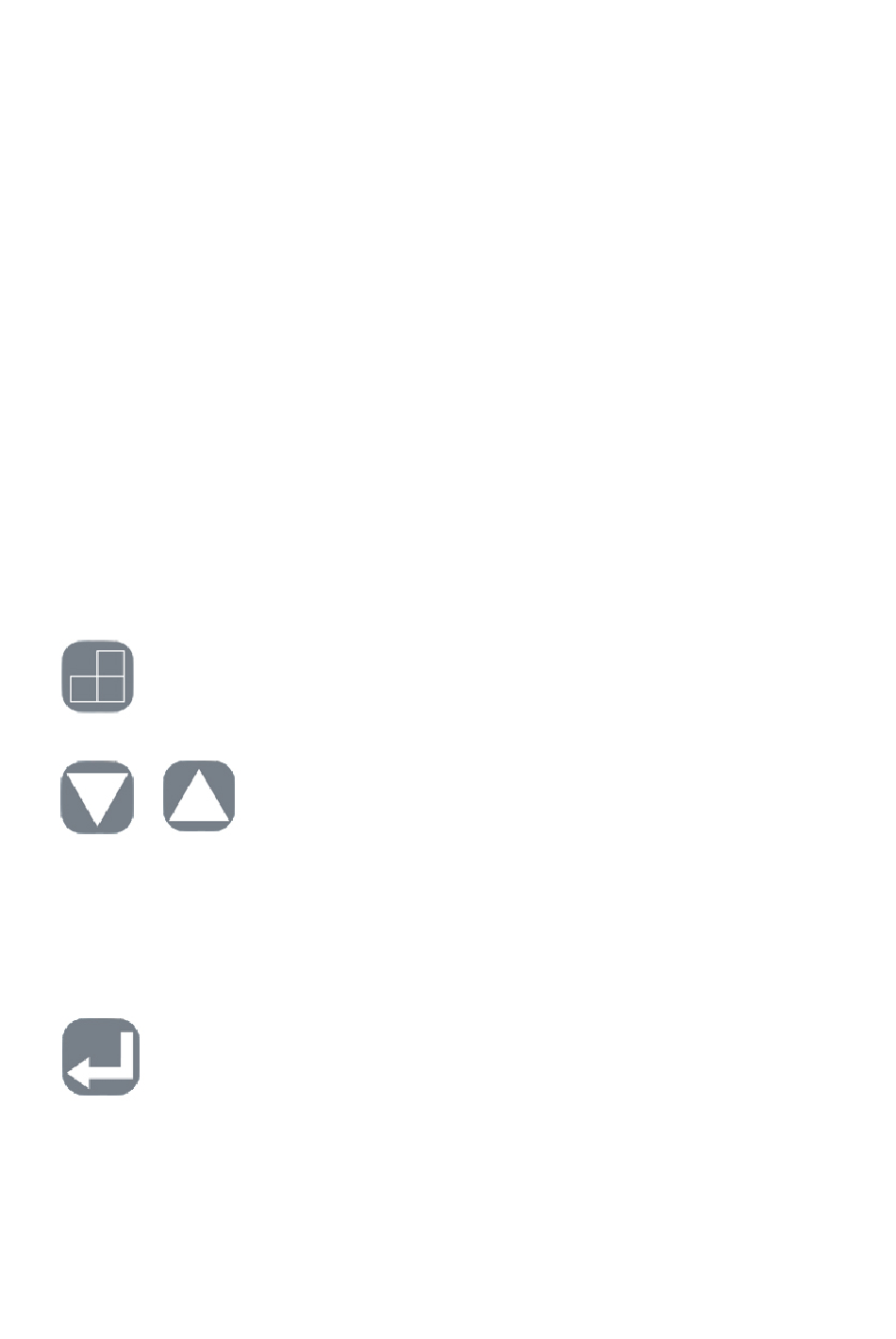Screen dimensions: 896x1339
Task: Click the up arrow triangle button
Action: click(x=199, y=796)
